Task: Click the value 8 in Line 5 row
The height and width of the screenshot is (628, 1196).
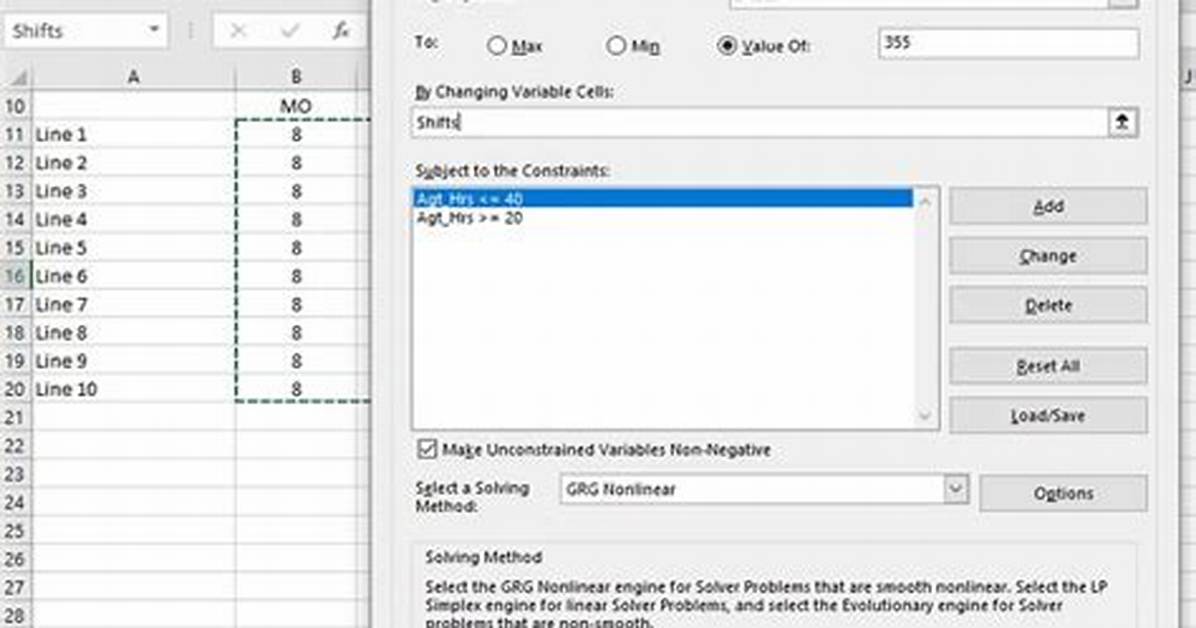Action: tap(296, 247)
